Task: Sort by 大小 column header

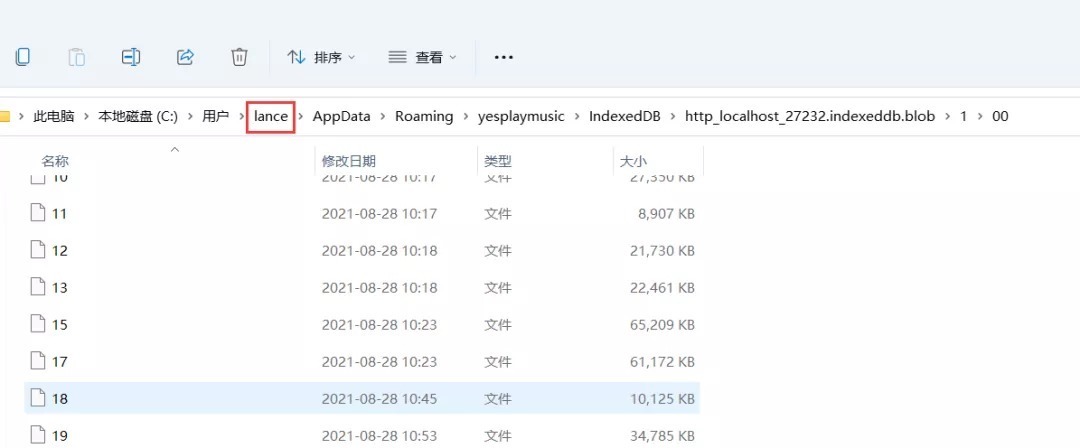Action: 633,161
